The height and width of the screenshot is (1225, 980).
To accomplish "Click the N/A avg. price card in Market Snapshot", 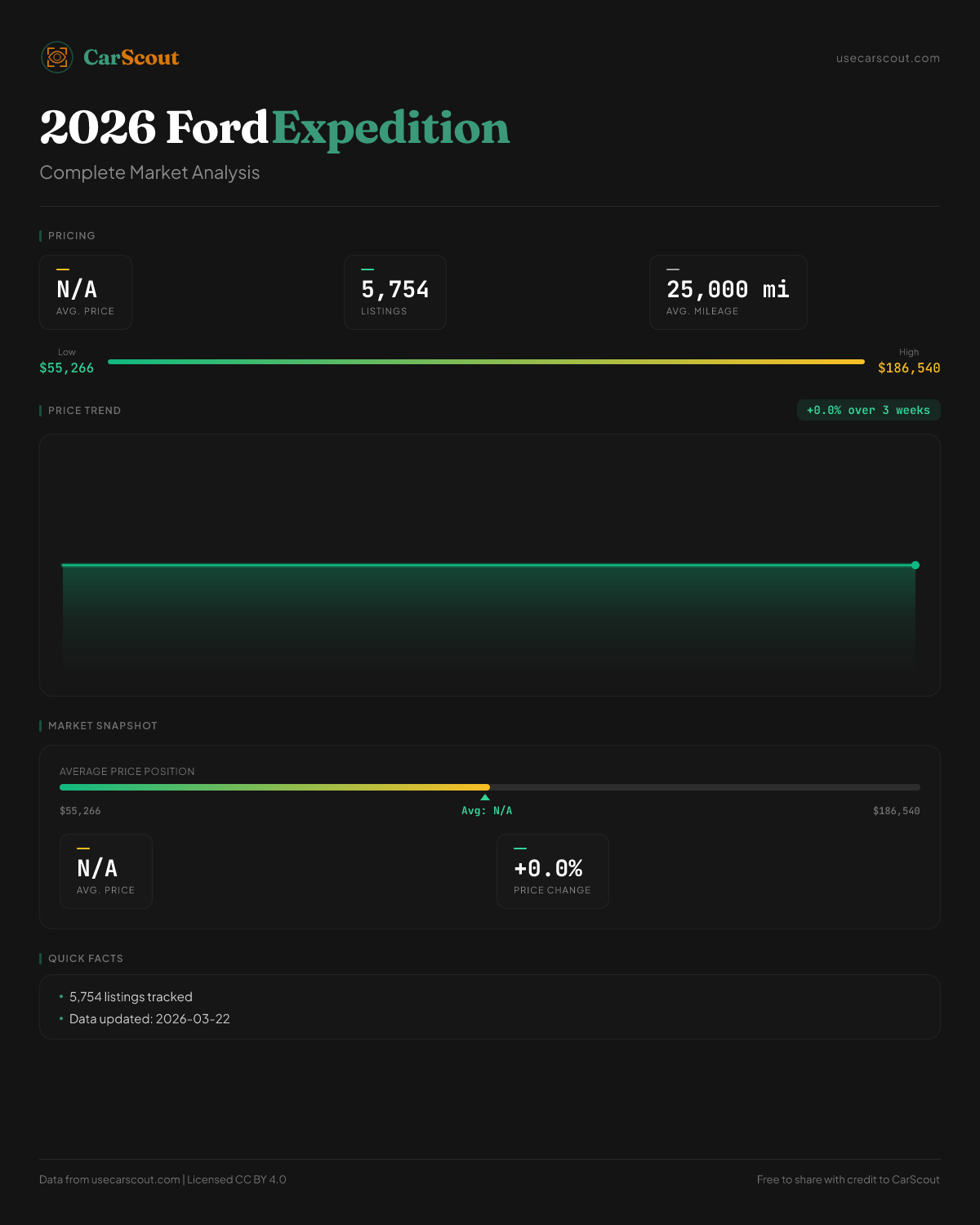I will coord(106,871).
